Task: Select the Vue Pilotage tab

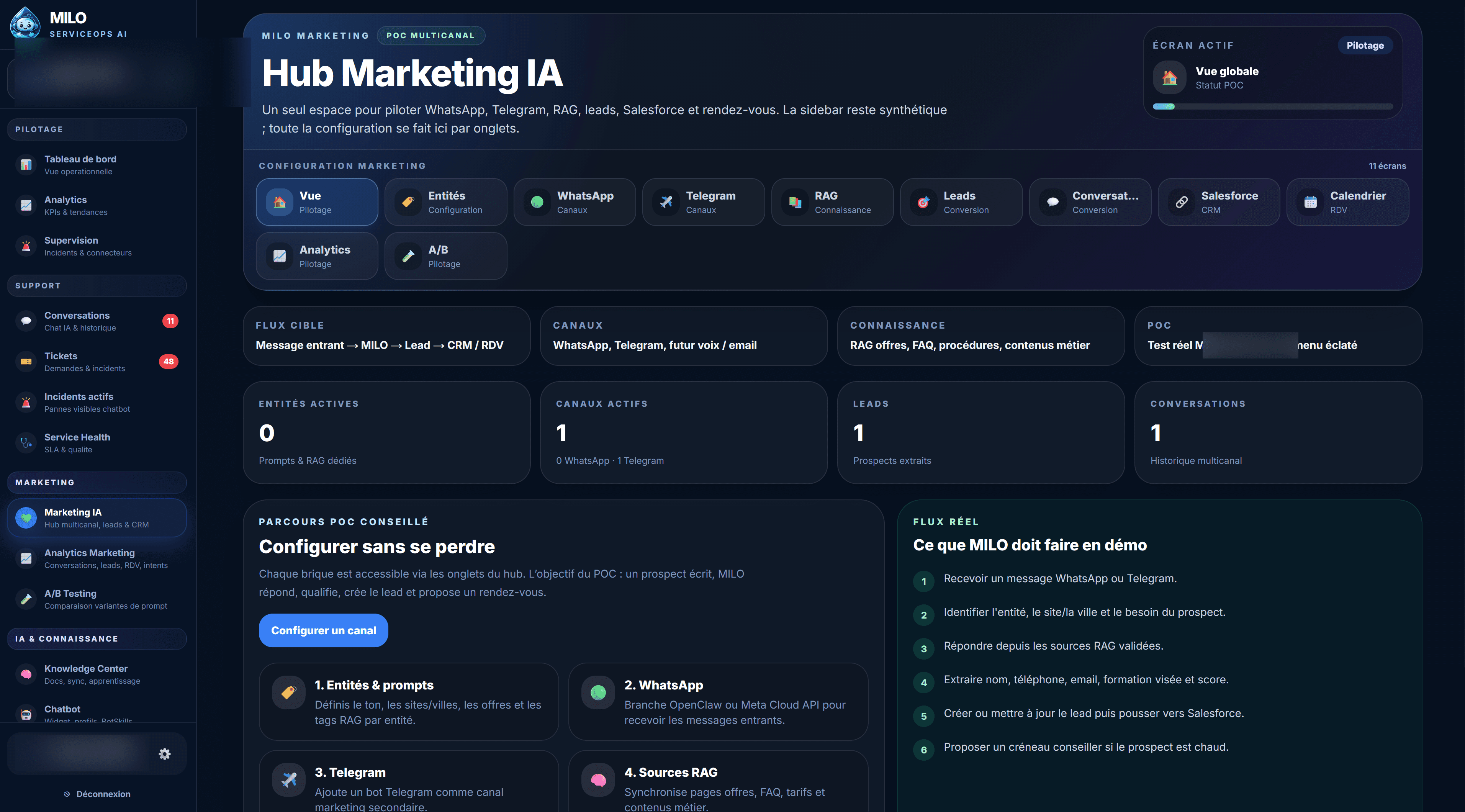Action: (x=317, y=202)
